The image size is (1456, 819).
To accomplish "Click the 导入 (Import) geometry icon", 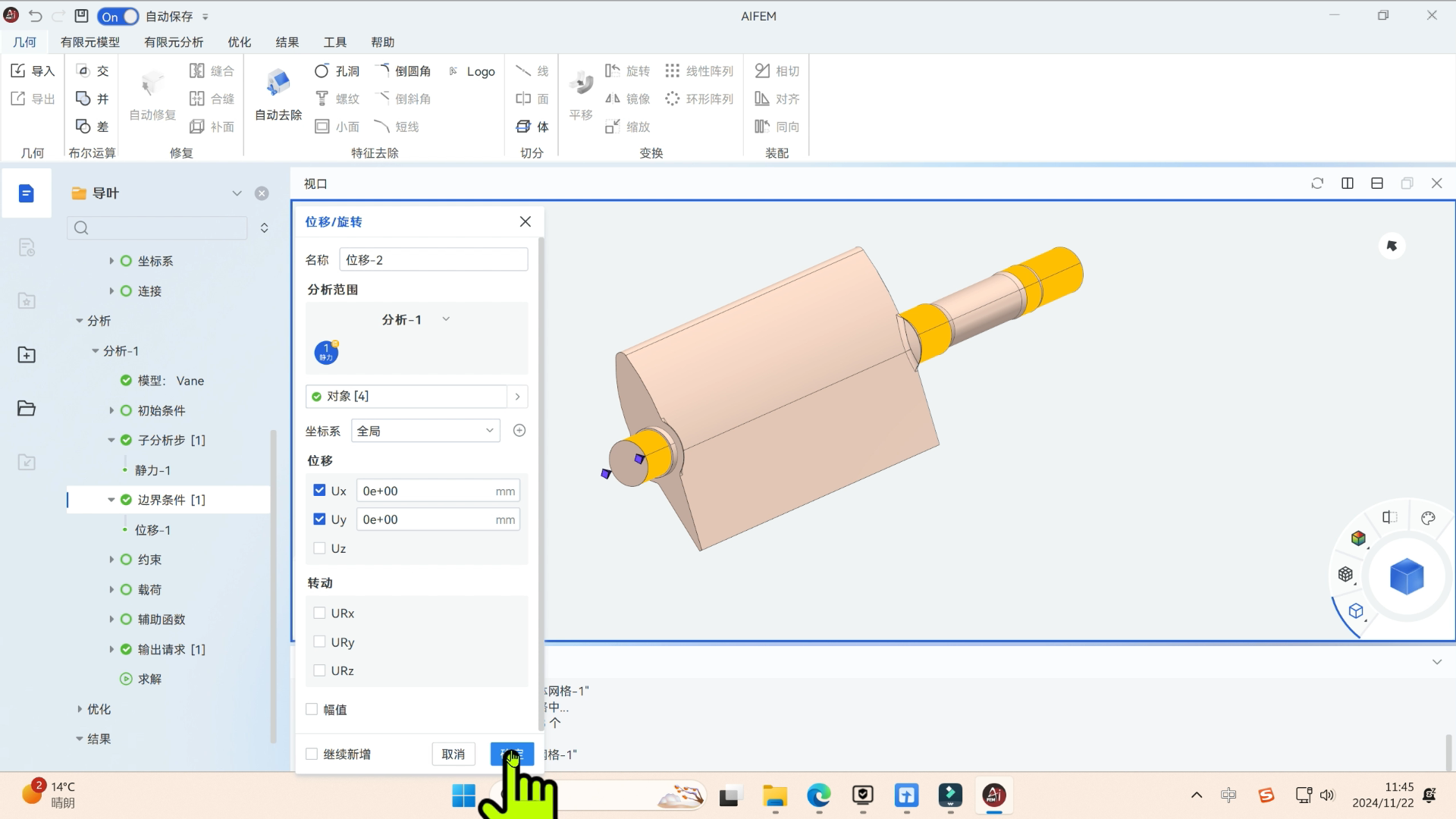I will 19,71.
